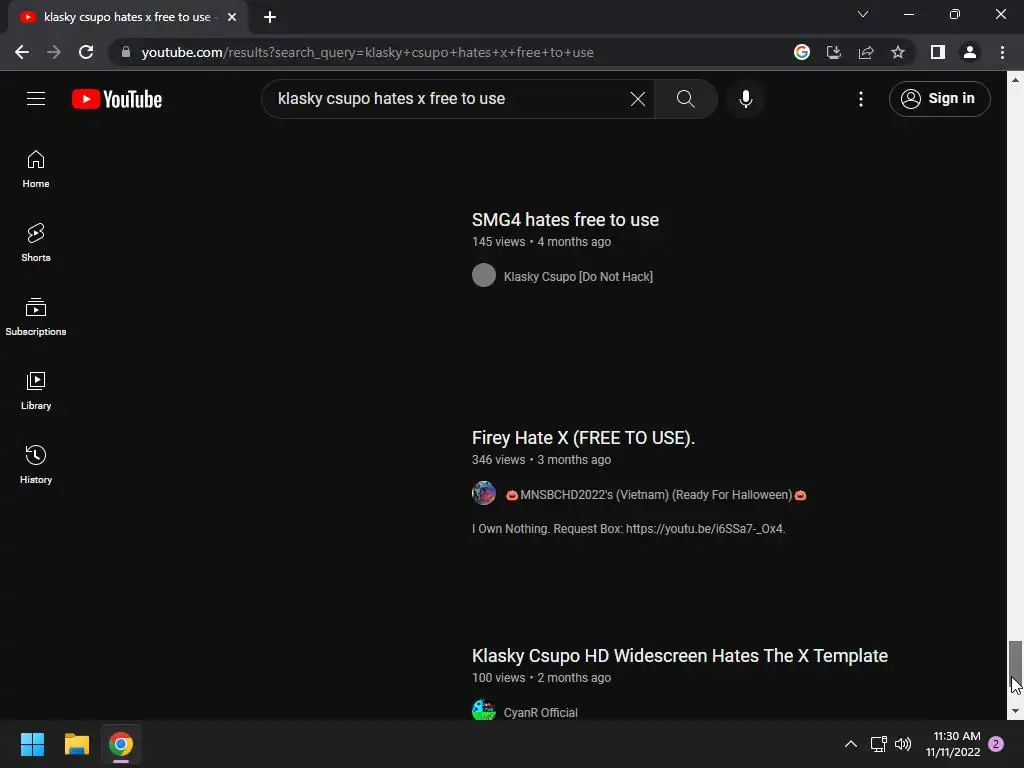The height and width of the screenshot is (768, 1024).
Task: Open the YouTube guide hamburger menu
Action: (36, 99)
